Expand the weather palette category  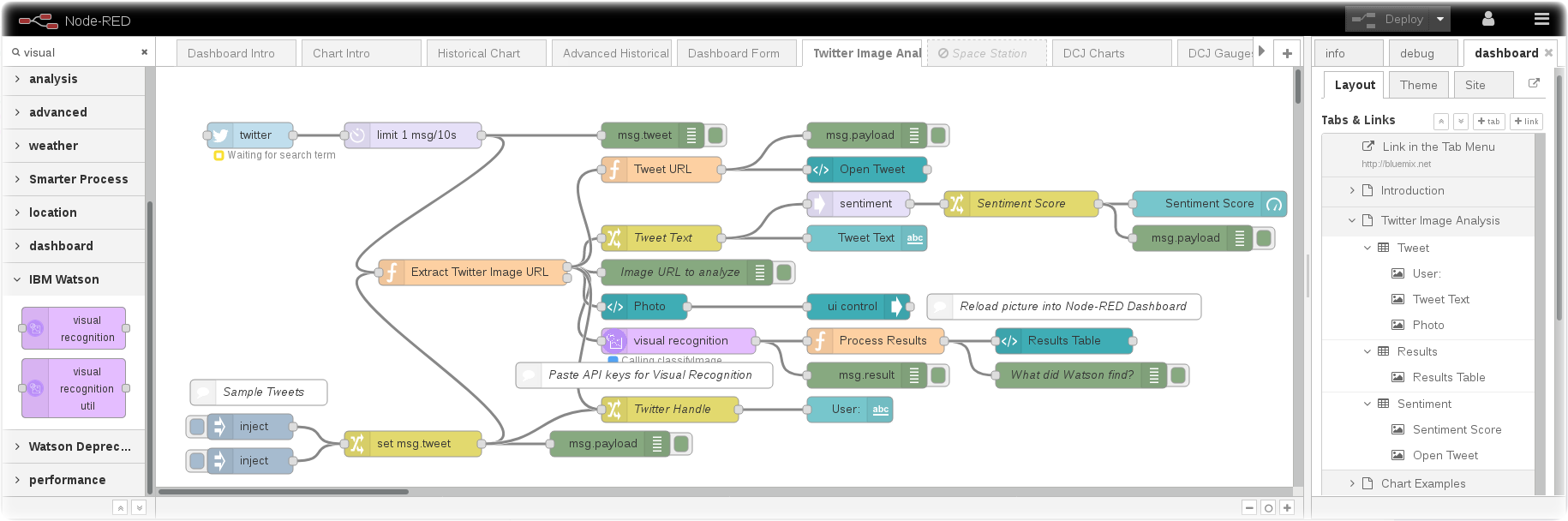click(x=53, y=146)
